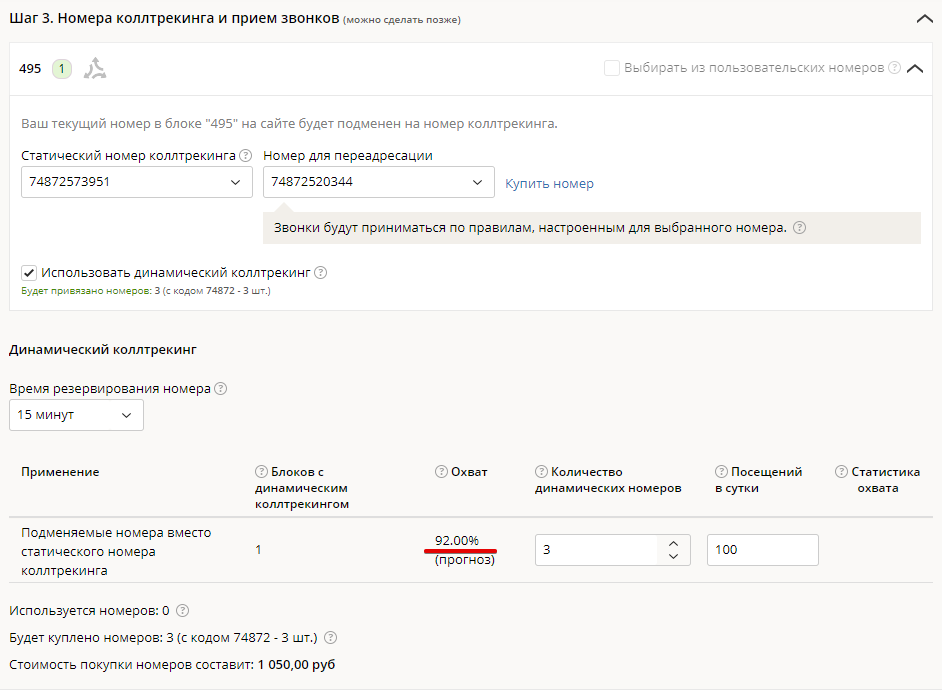
Task: Click help icon beside number reservation time
Action: [221, 389]
